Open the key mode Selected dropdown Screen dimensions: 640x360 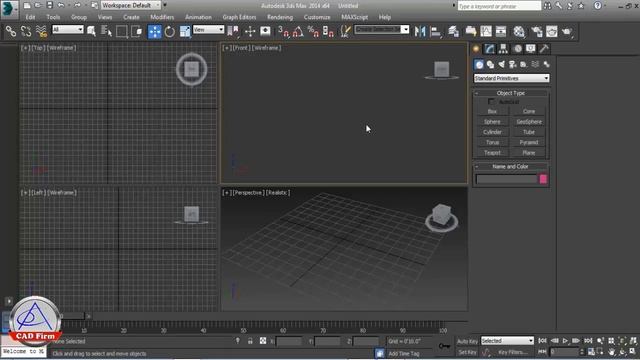[507, 340]
